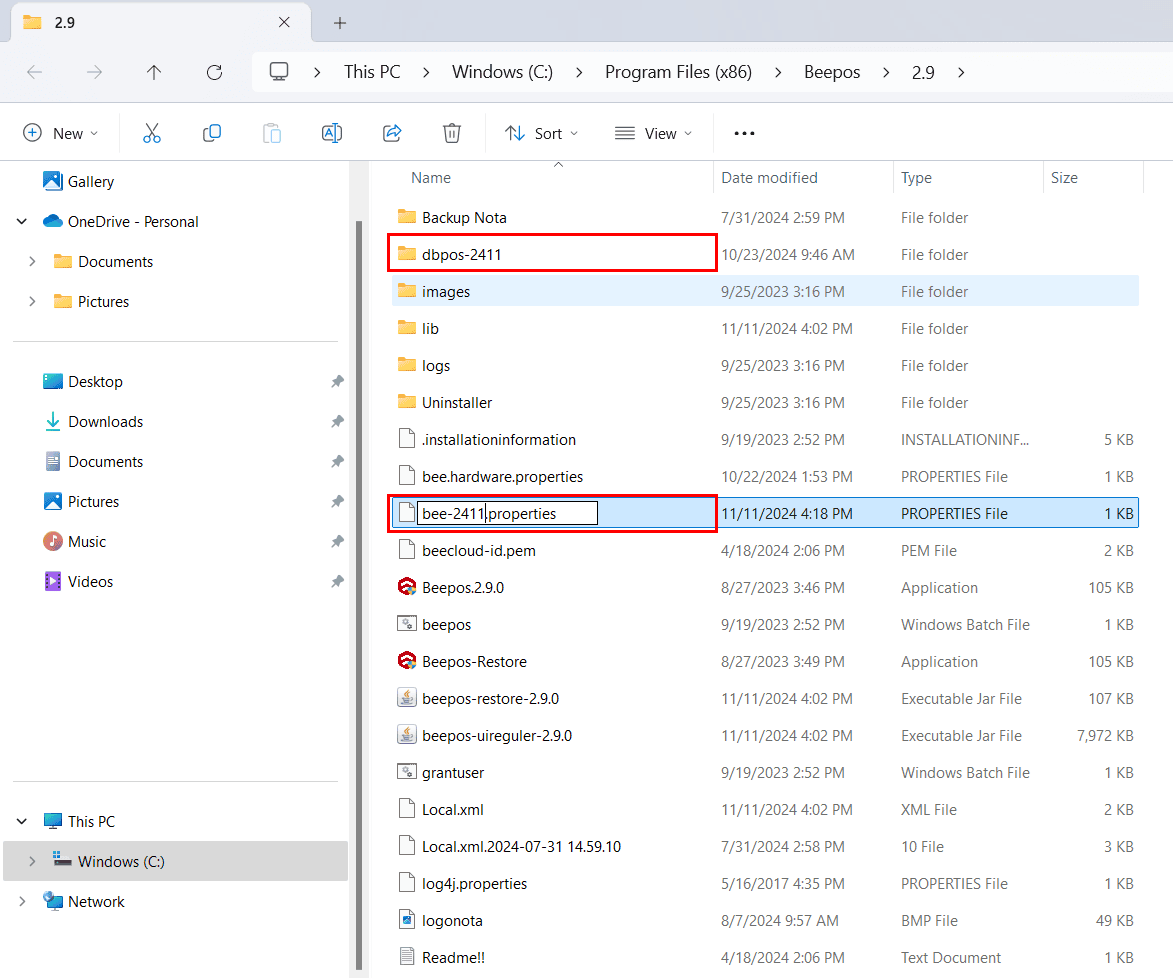This screenshot has height=978, width=1173.
Task: Open Music in quick access
Action: [x=74, y=542]
